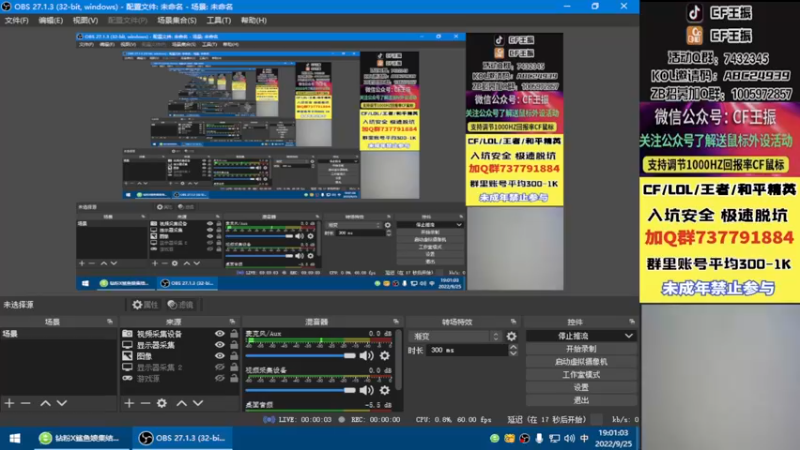Open the 视图(V) menu
This screenshot has height=450, width=800.
[x=85, y=20]
